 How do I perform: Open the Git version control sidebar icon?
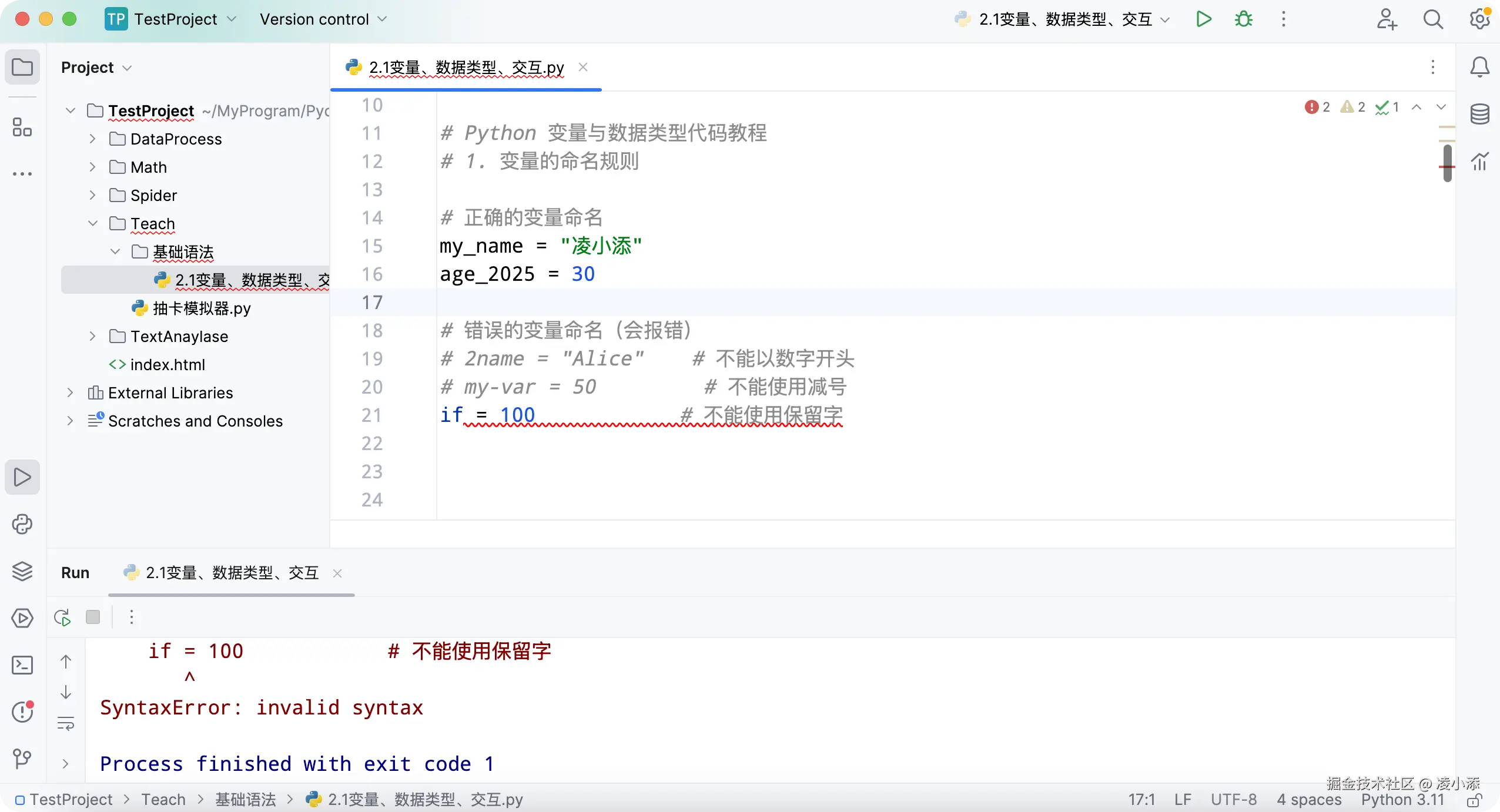click(x=22, y=759)
